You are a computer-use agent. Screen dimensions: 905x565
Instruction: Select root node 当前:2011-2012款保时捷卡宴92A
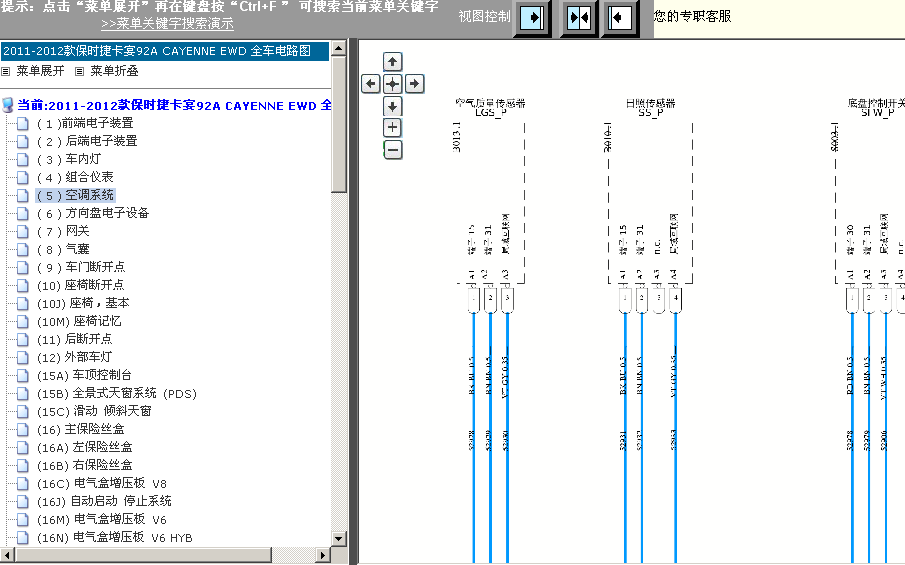[x=174, y=106]
